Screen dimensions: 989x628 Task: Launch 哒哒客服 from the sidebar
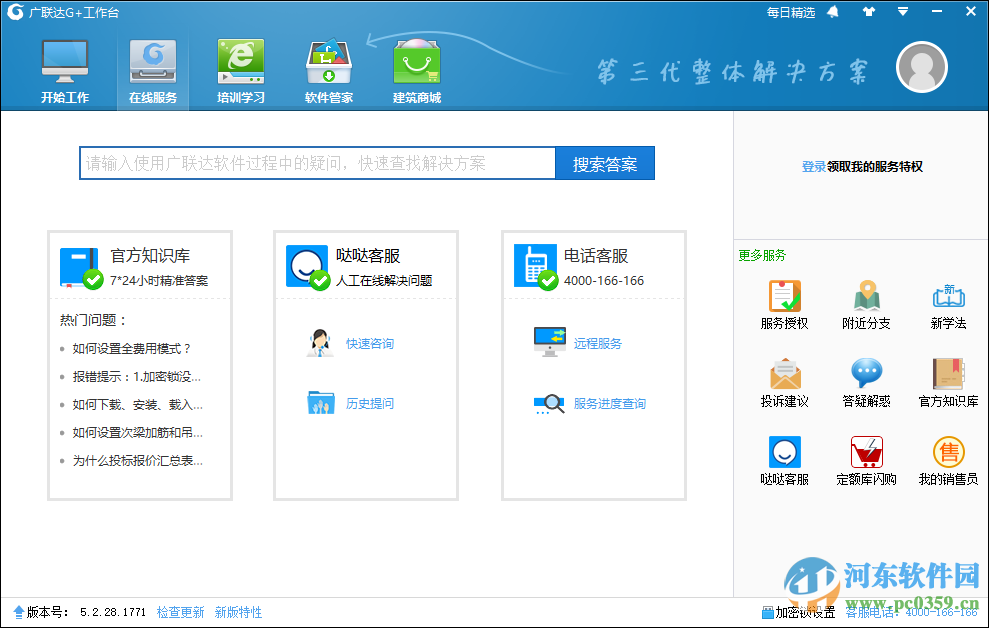784,453
